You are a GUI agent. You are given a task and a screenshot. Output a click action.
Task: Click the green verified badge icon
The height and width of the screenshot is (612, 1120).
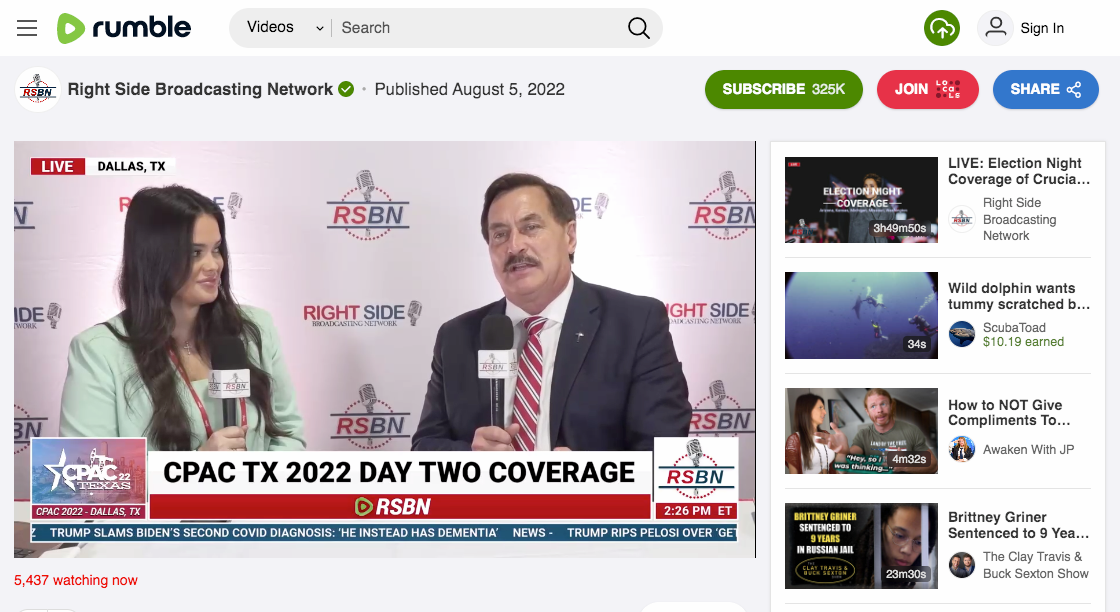pos(346,89)
